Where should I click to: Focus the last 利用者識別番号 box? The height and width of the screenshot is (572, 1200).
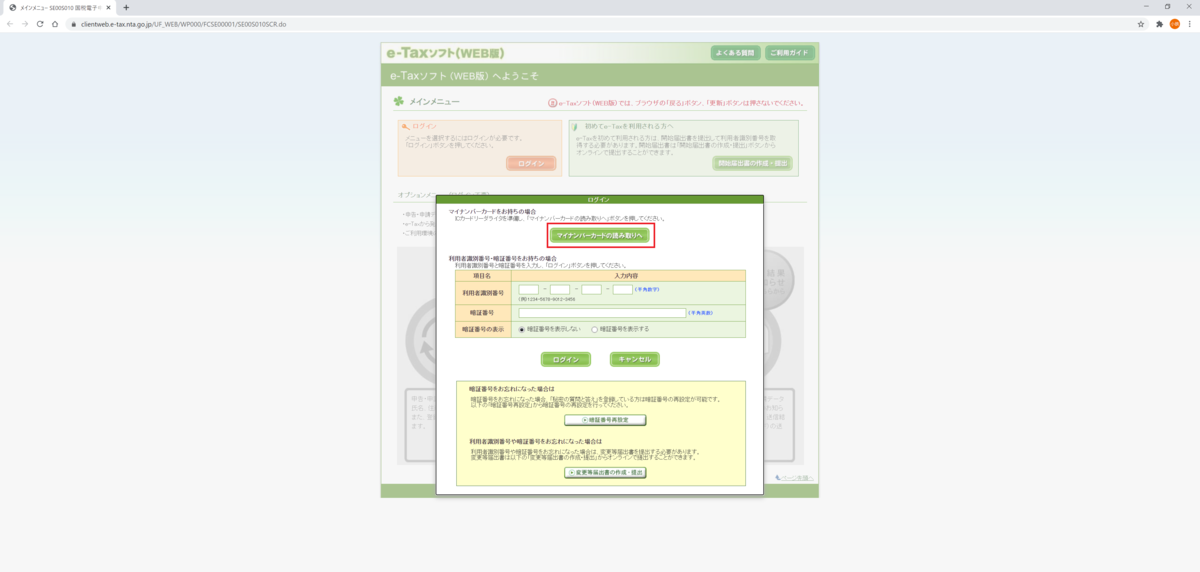[x=622, y=289]
